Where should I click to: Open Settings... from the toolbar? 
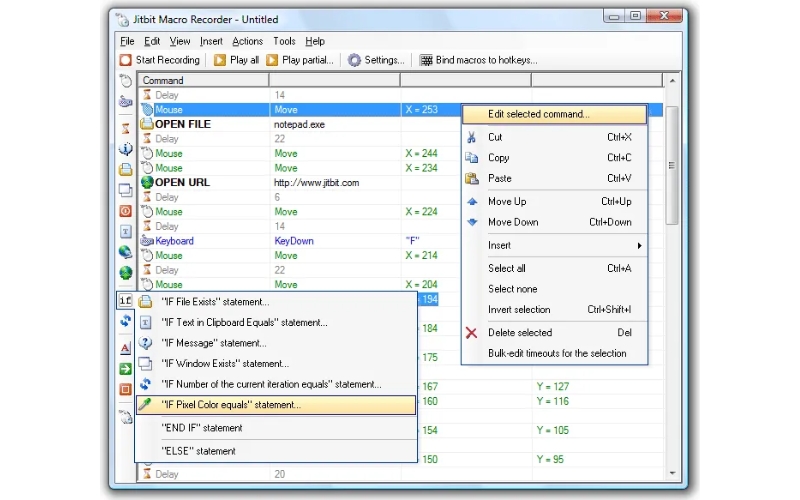pyautogui.click(x=376, y=60)
